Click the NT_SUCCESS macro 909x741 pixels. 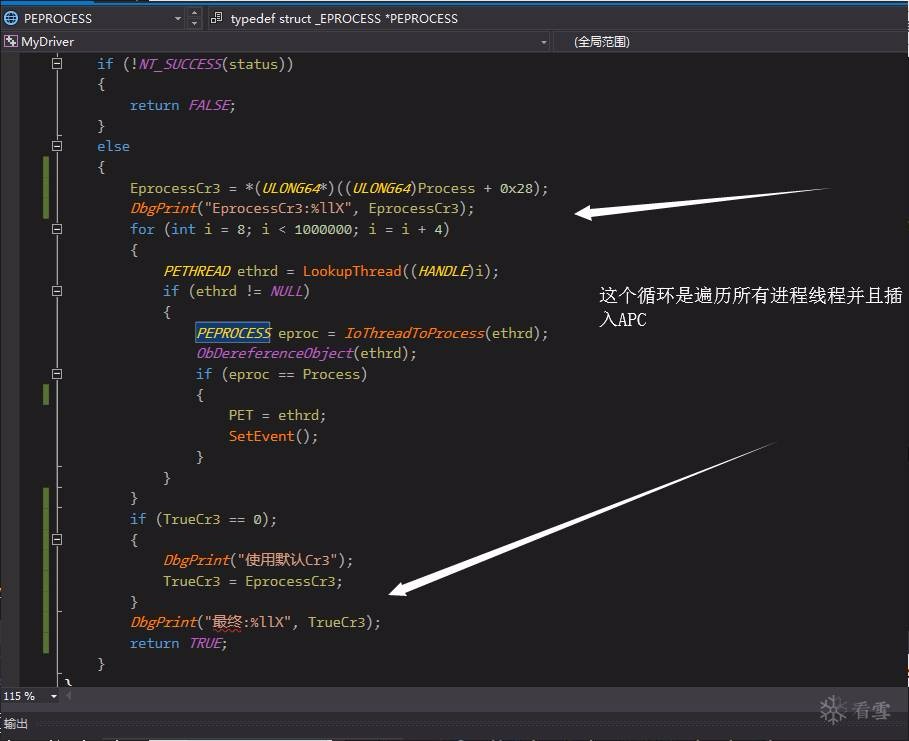click(x=180, y=64)
